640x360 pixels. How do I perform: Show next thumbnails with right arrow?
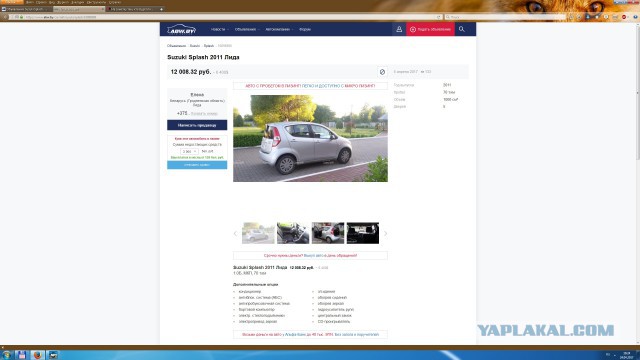(x=385, y=233)
